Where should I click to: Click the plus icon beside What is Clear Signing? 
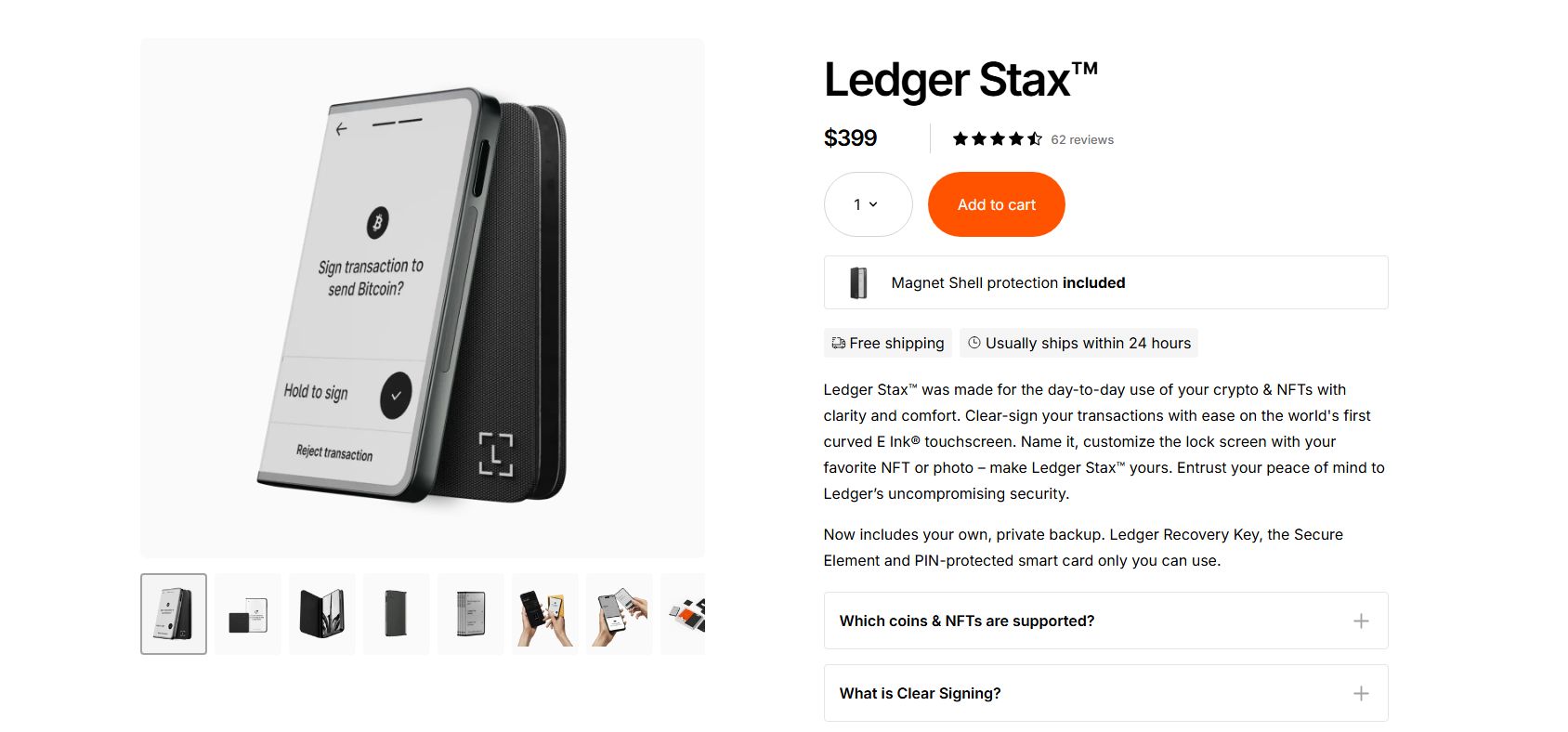click(1361, 693)
